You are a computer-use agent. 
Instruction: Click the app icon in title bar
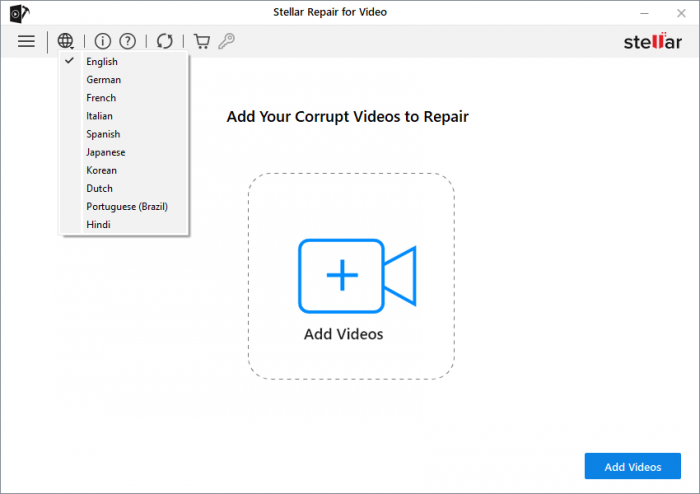pos(17,13)
